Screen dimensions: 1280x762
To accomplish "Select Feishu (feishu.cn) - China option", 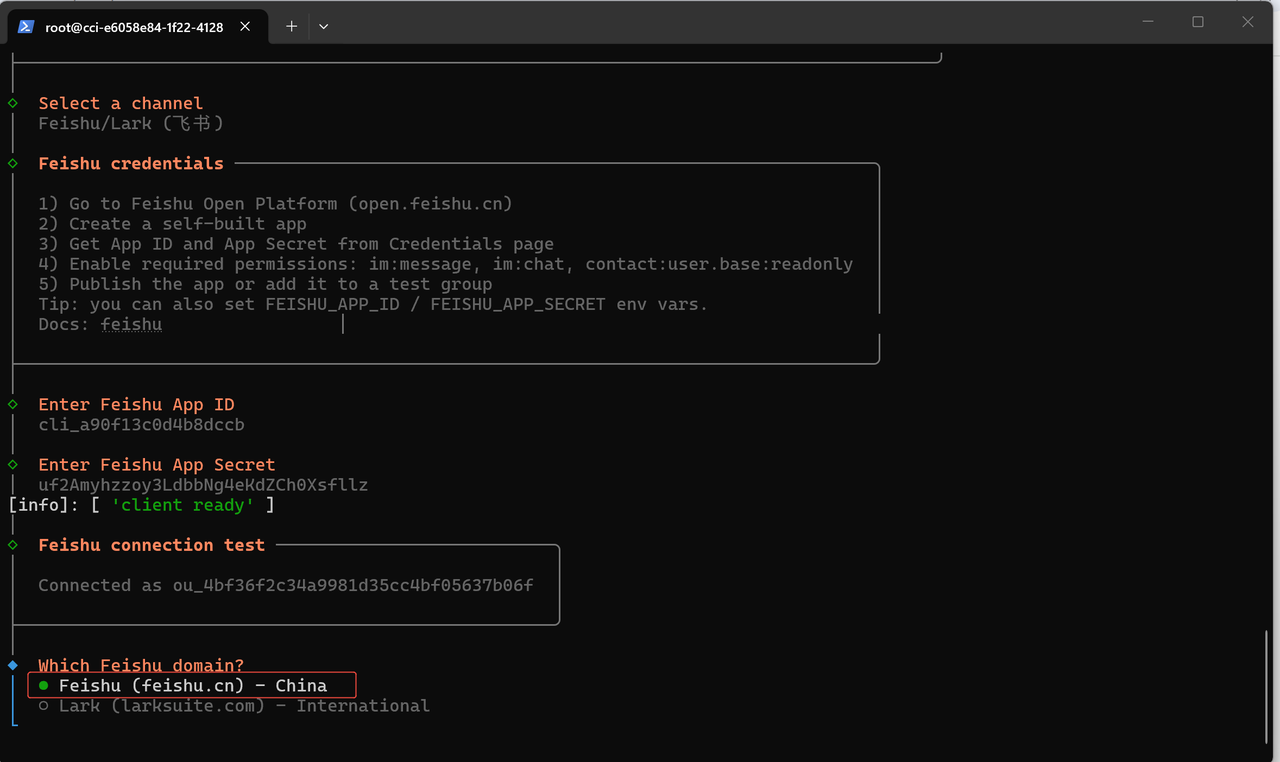I will 192,685.
